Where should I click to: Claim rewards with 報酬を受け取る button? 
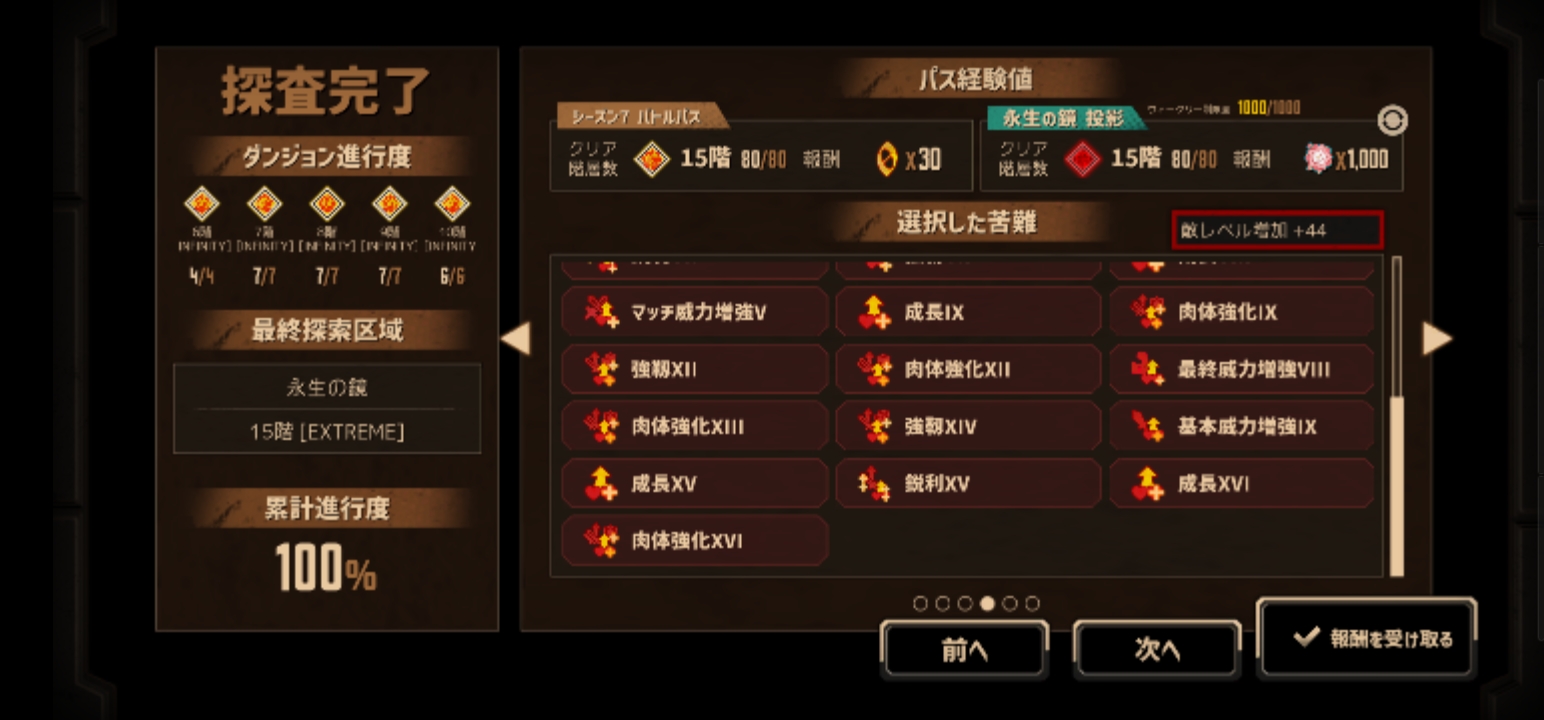tap(1366, 638)
